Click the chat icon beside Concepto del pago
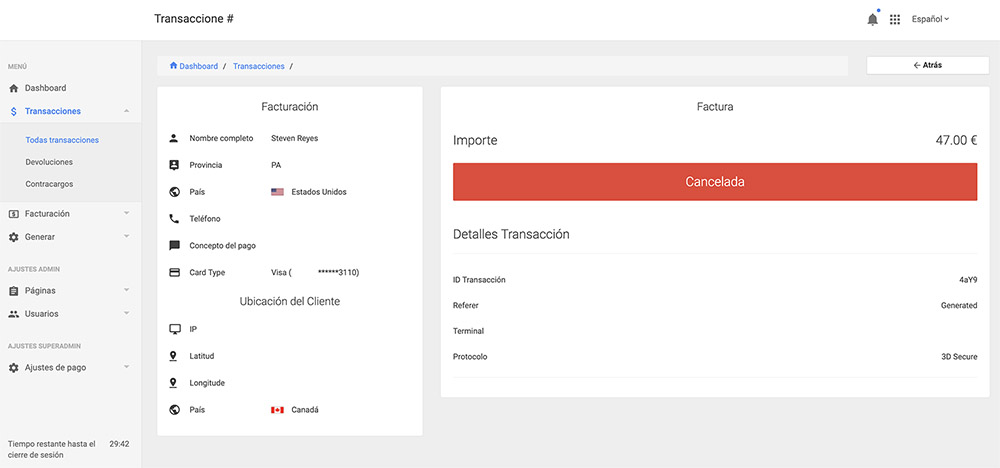This screenshot has height=468, width=1000. (x=174, y=245)
